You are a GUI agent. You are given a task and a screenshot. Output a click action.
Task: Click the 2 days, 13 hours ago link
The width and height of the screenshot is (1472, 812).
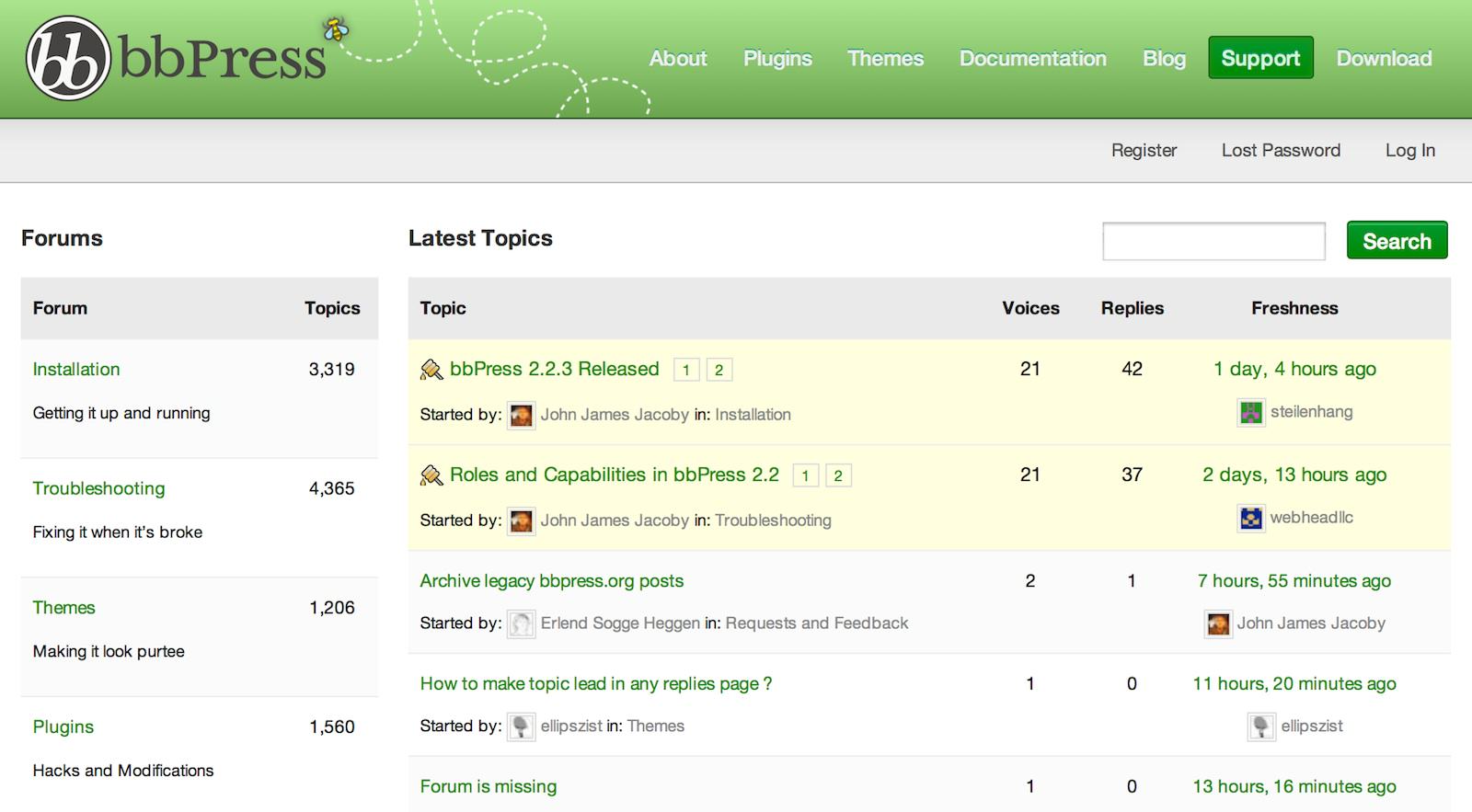tap(1294, 475)
